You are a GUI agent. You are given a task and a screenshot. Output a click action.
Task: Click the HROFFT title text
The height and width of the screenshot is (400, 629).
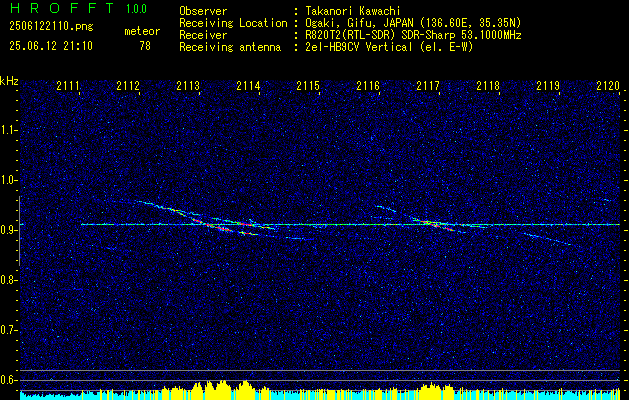[62, 8]
